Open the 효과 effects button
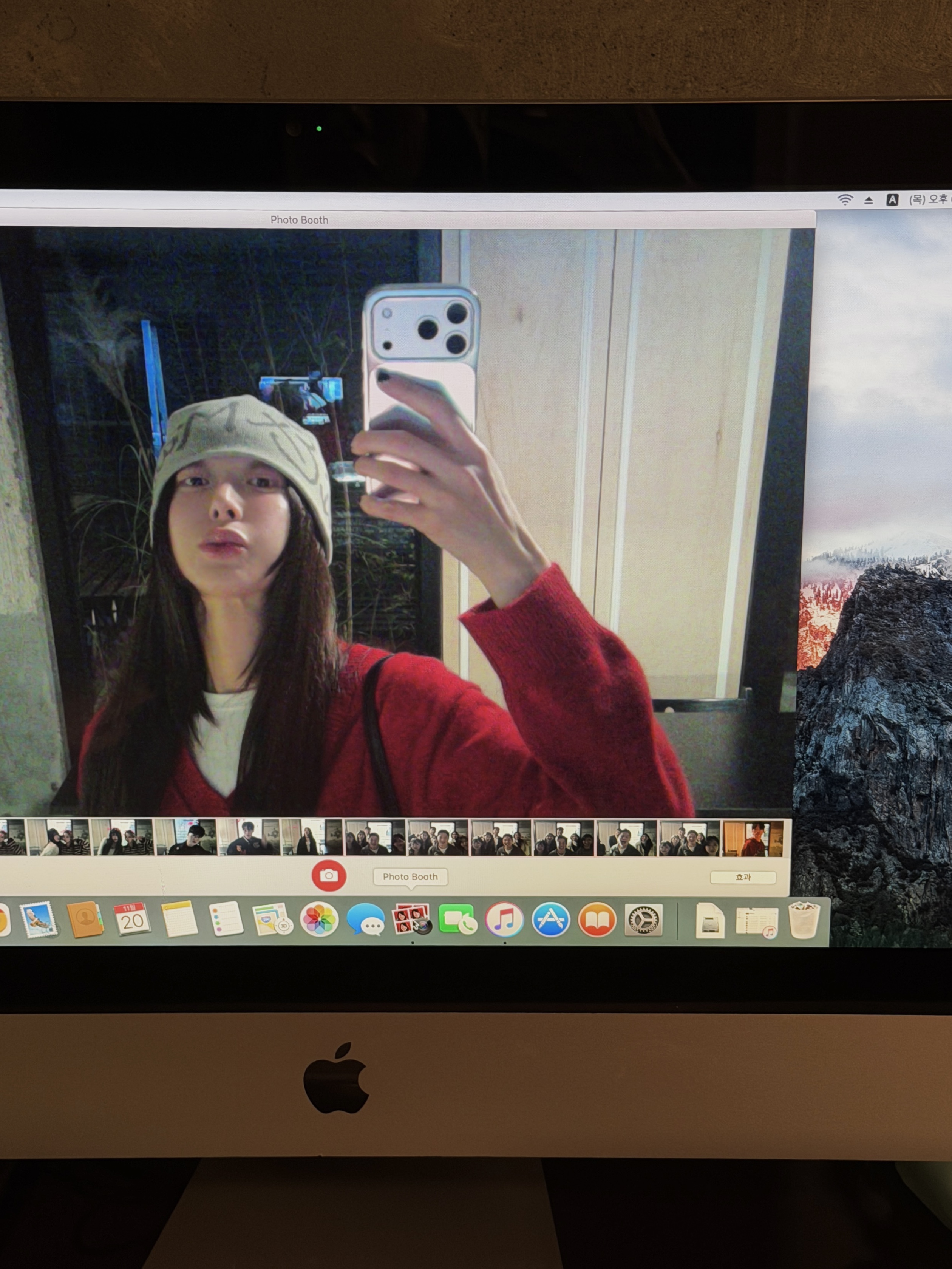The width and height of the screenshot is (952, 1269). point(743,876)
